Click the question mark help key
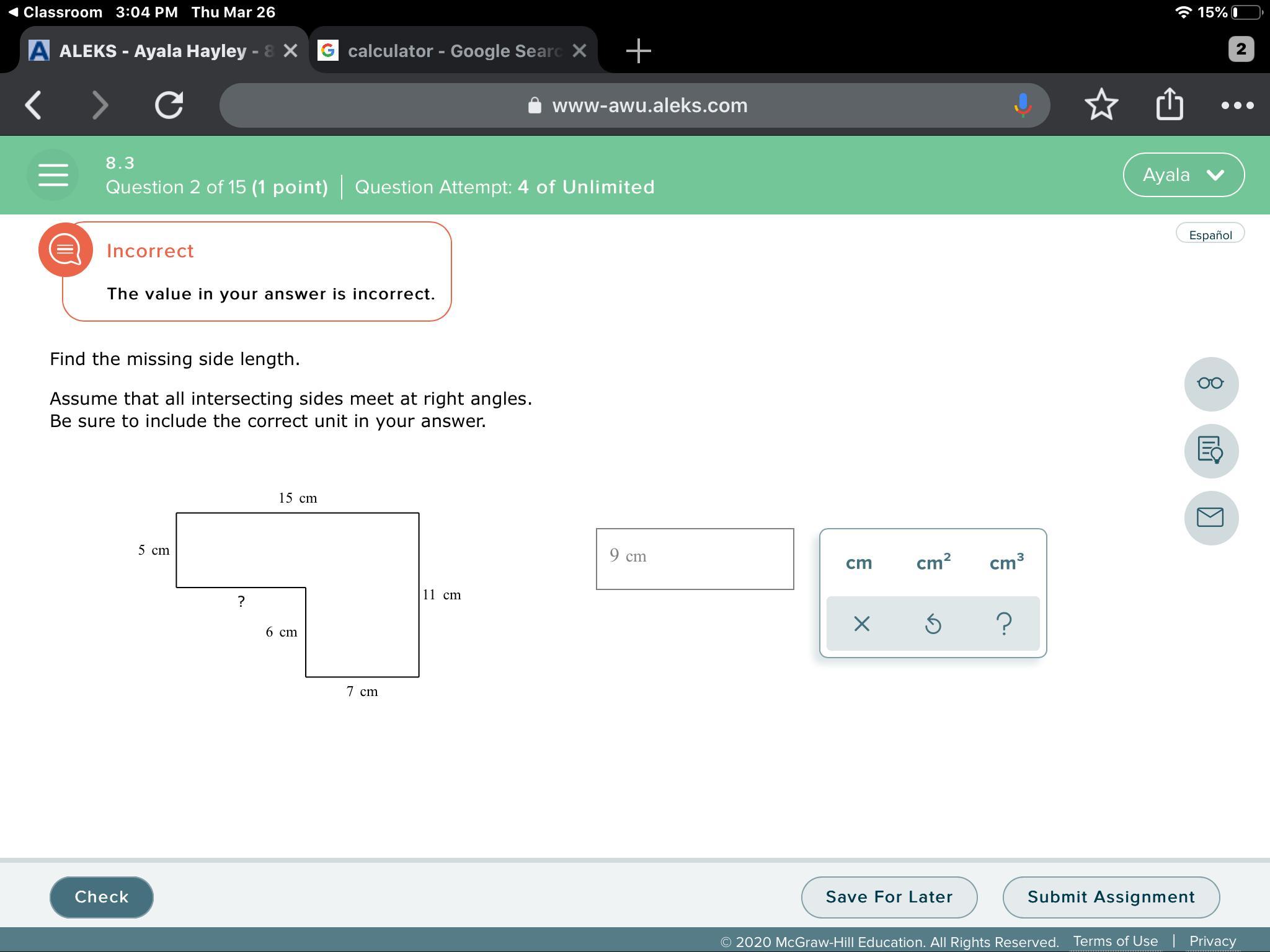Viewport: 1270px width, 952px height. click(1004, 624)
